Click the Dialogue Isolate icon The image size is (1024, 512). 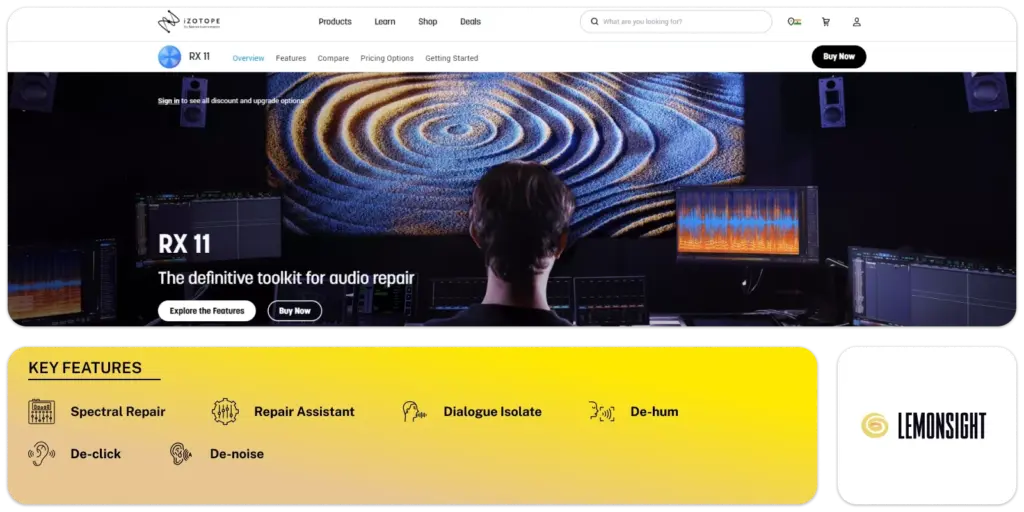click(414, 412)
